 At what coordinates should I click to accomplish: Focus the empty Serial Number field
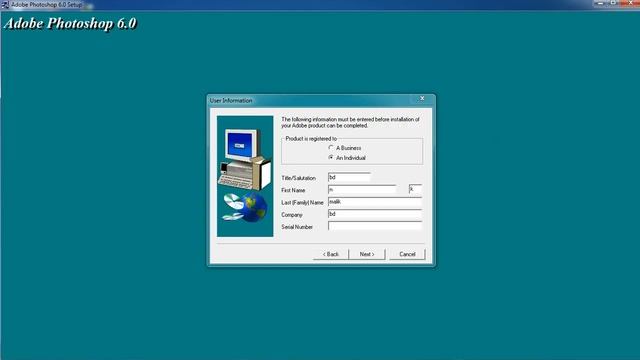coord(375,227)
